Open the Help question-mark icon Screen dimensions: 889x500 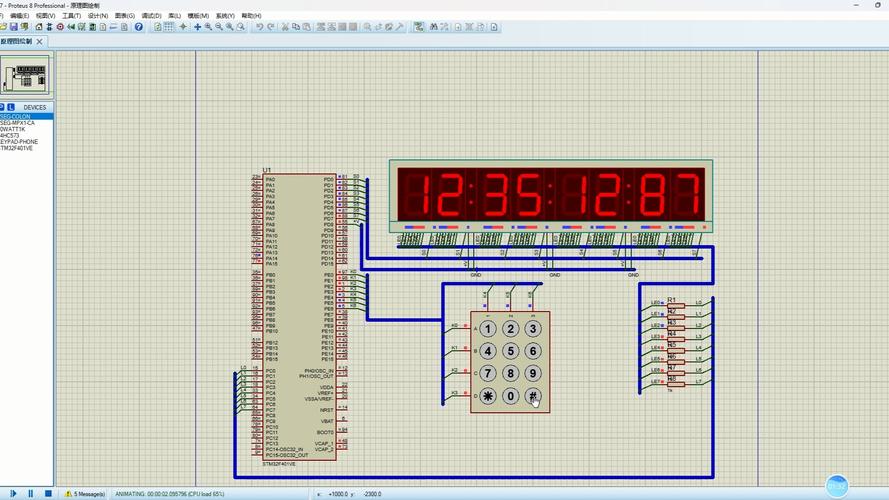coord(138,27)
